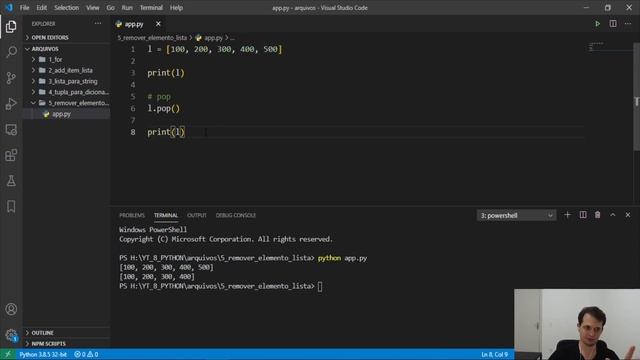Viewport: 640px width, 360px height.
Task: Open errors and warnings count in status bar
Action: (x=86, y=354)
